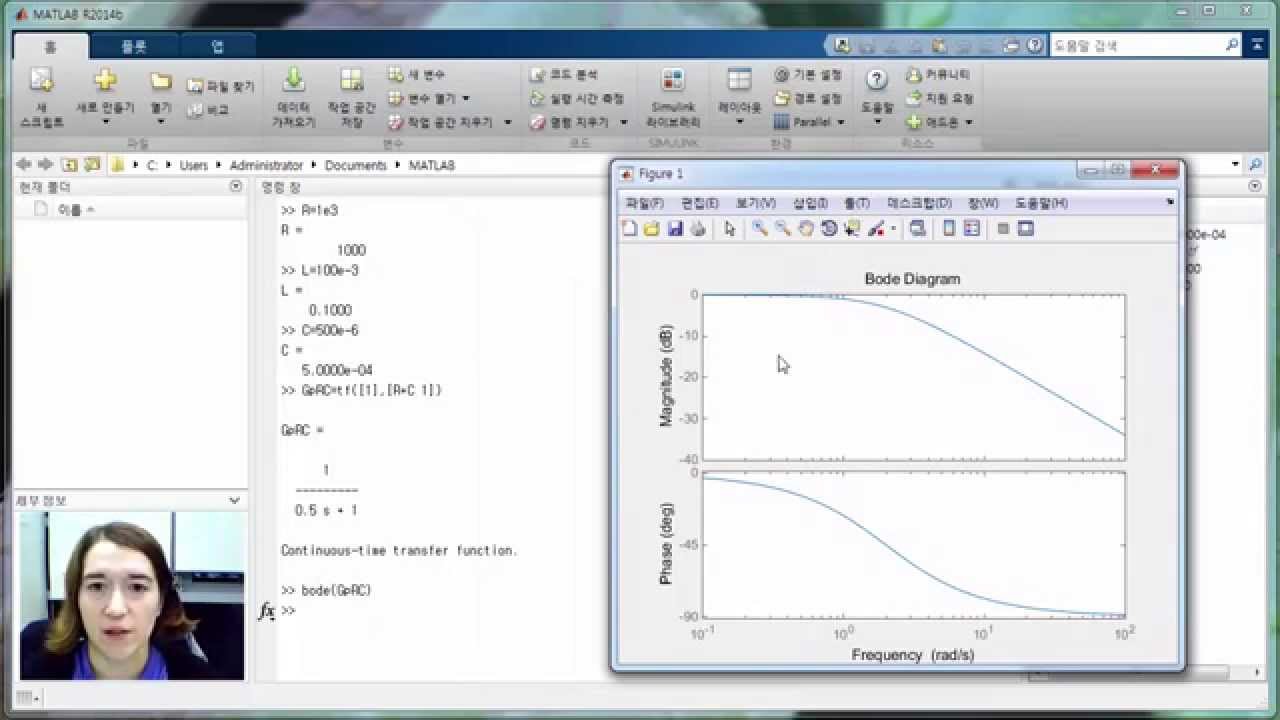Click the Documents segment in the folder path

(355, 165)
